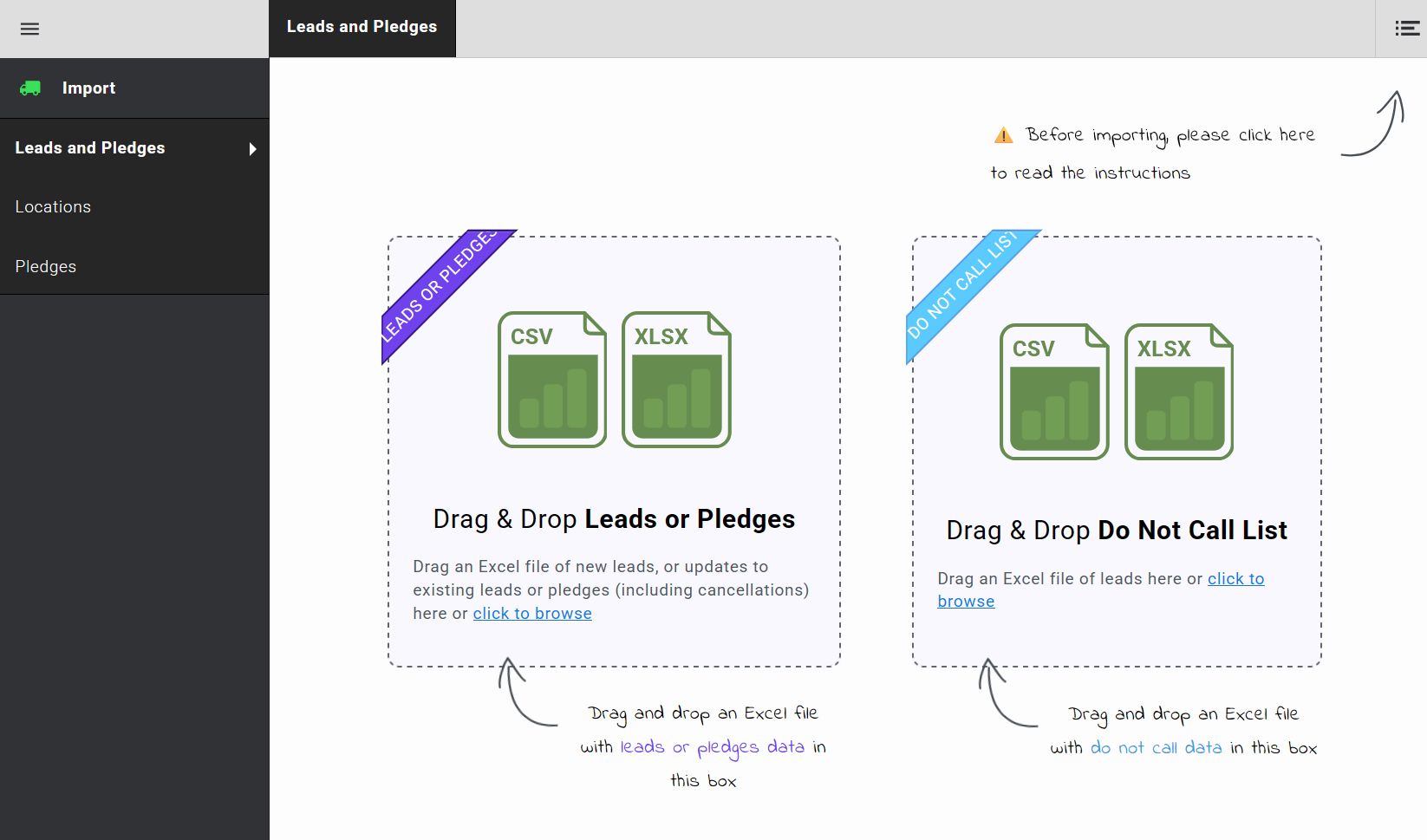Click the XLSX file icon in Leads or Pledges box
This screenshot has width=1427, height=840.
(676, 379)
